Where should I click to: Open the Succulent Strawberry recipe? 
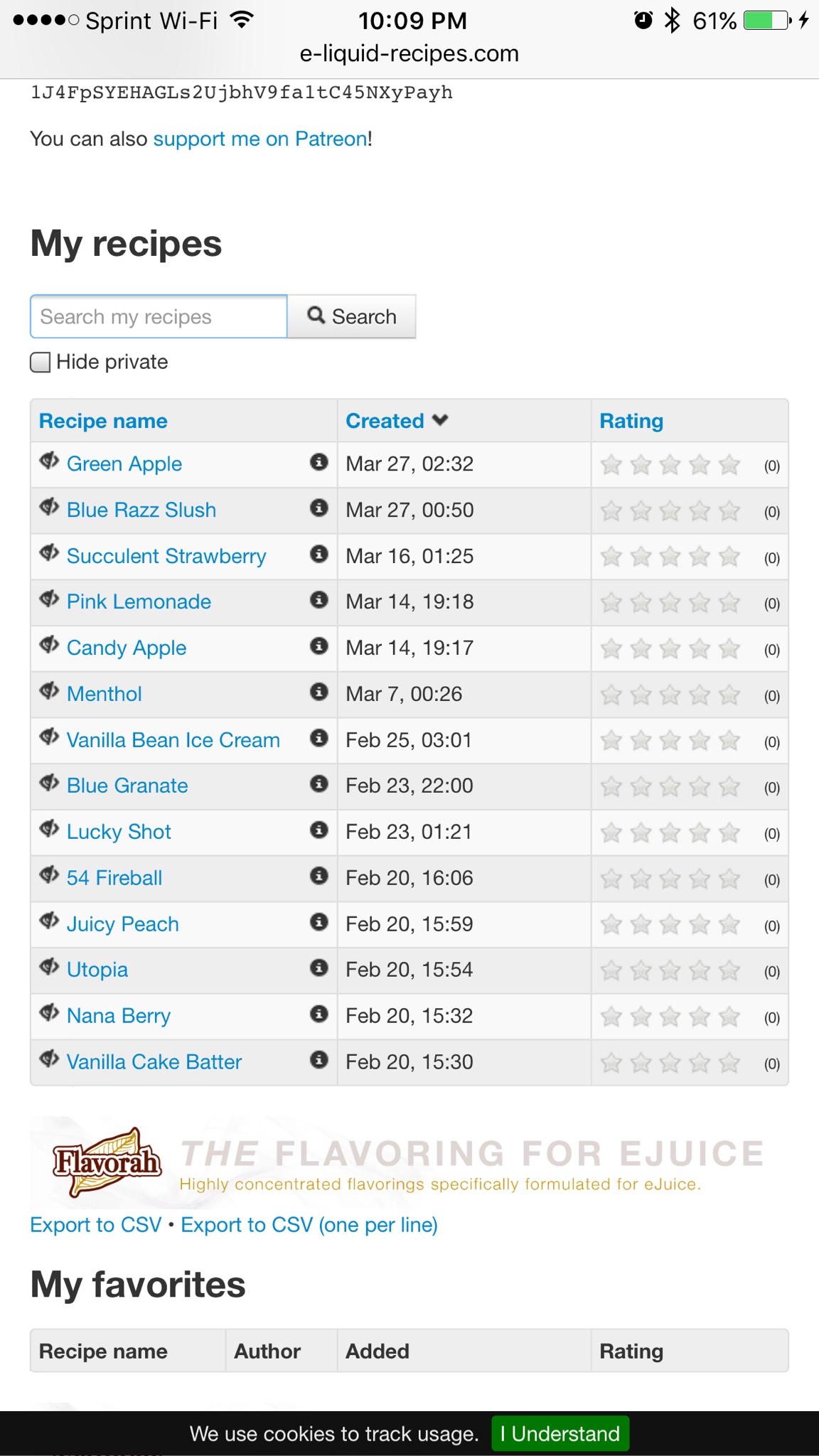pos(166,556)
